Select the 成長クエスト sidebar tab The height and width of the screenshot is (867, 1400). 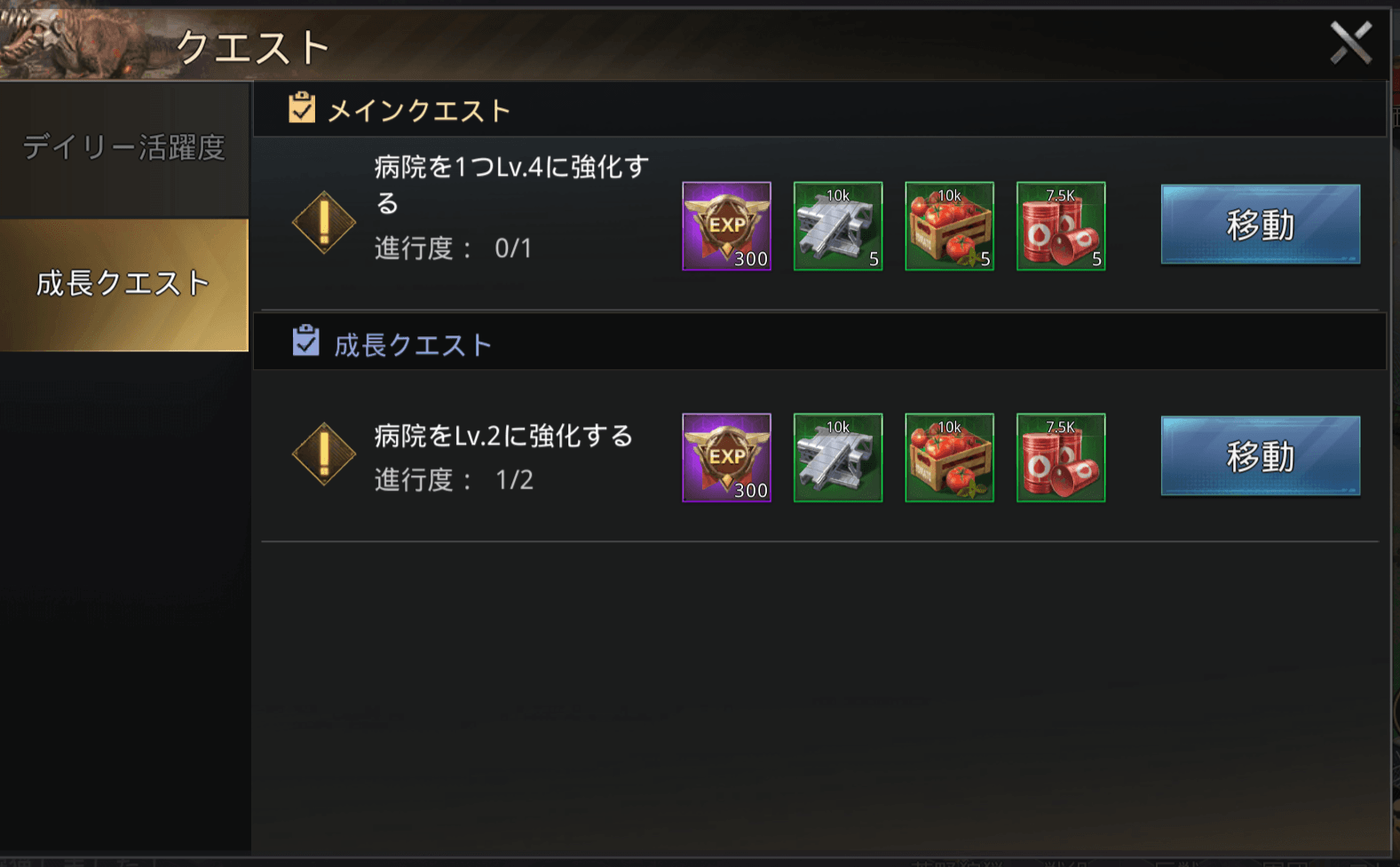point(124,284)
